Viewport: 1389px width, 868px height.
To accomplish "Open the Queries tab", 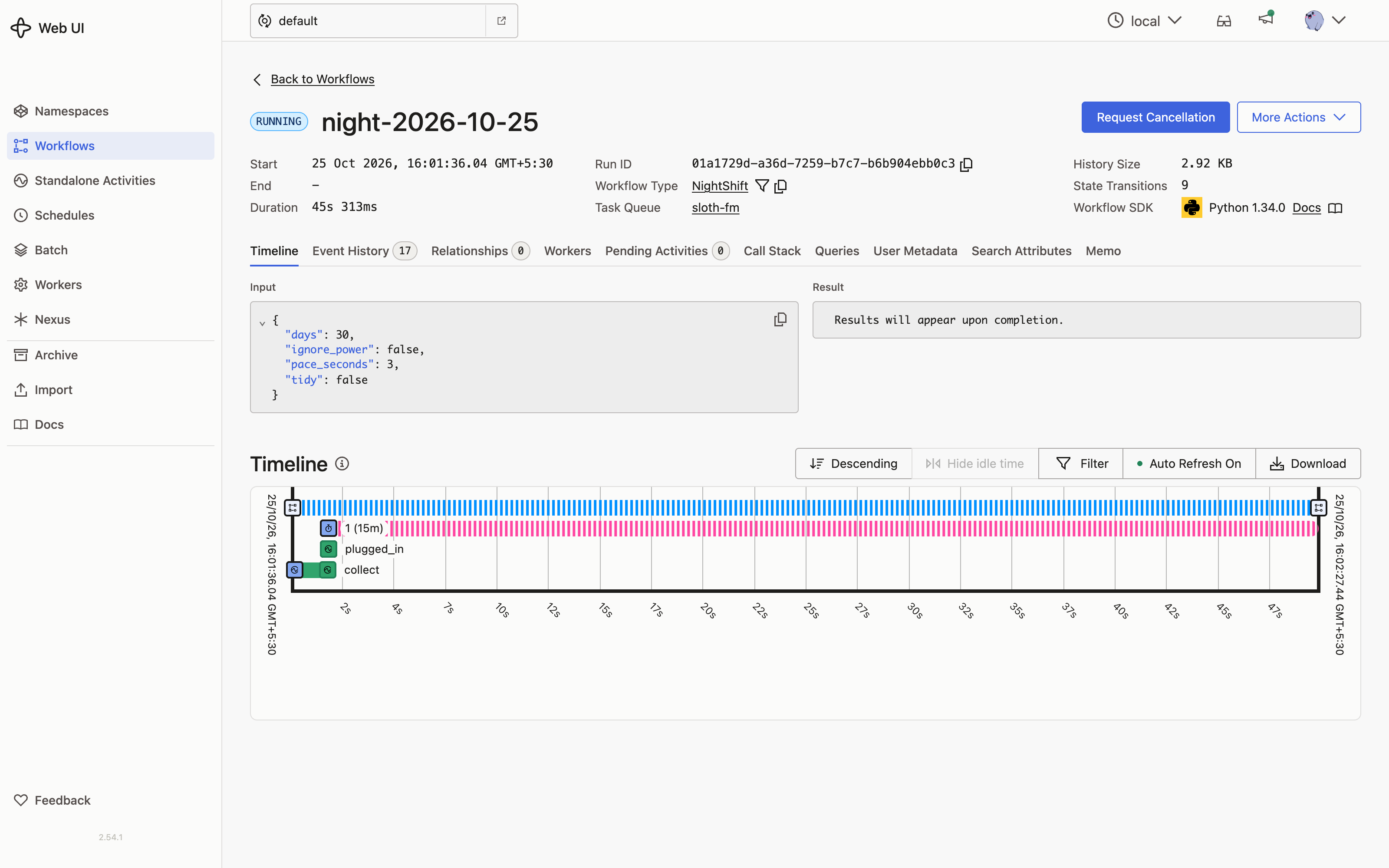I will click(837, 251).
